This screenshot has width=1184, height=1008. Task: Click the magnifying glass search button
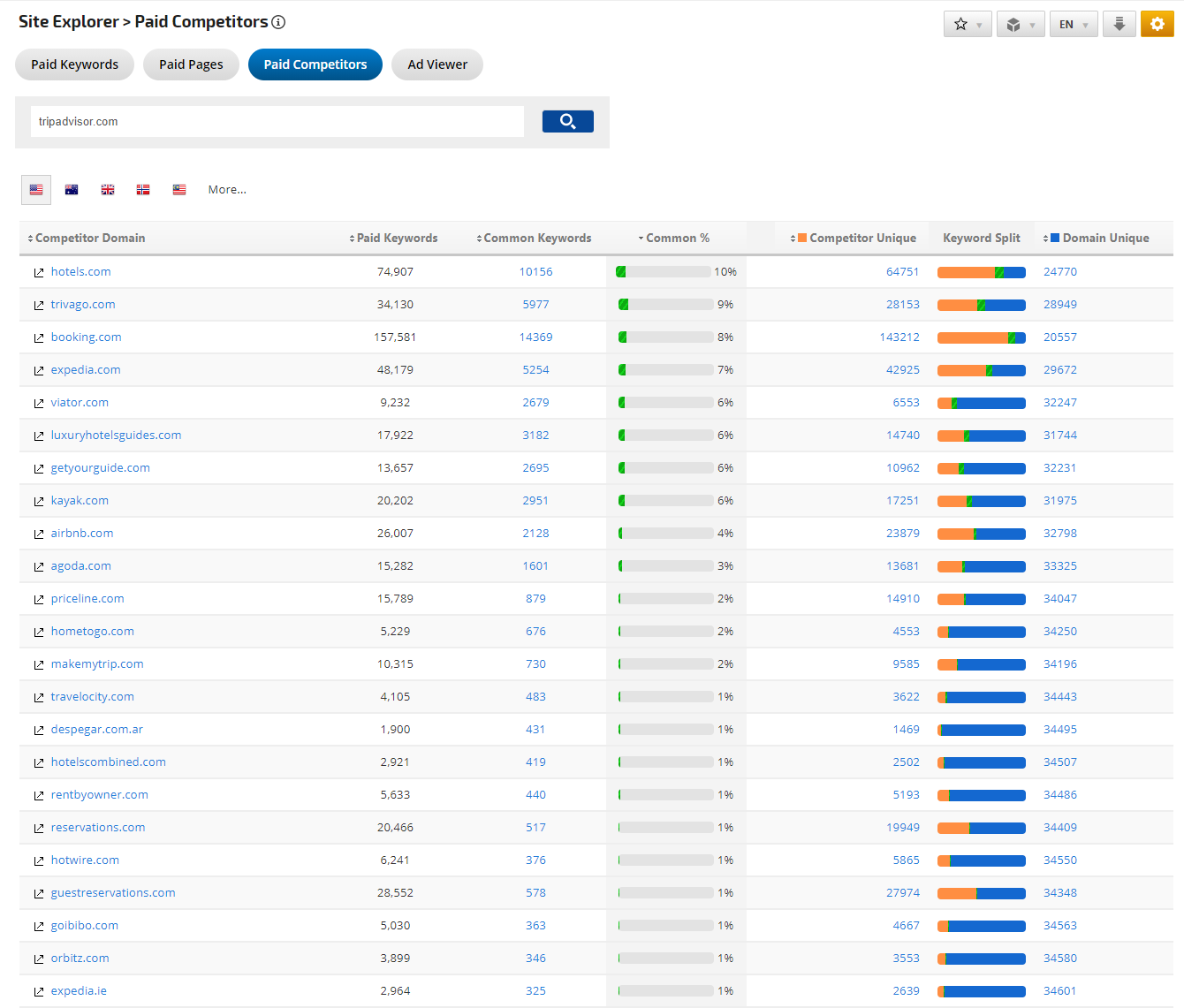[567, 121]
